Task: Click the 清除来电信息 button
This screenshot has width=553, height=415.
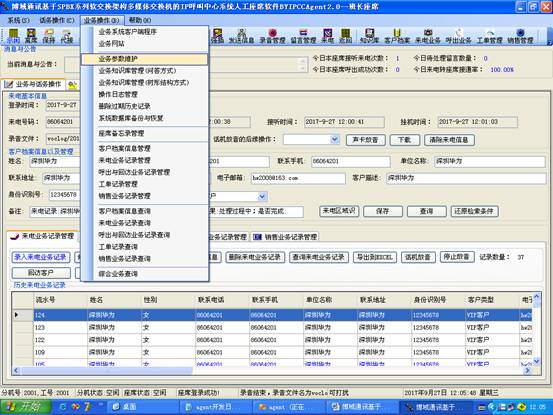Action: point(449,140)
